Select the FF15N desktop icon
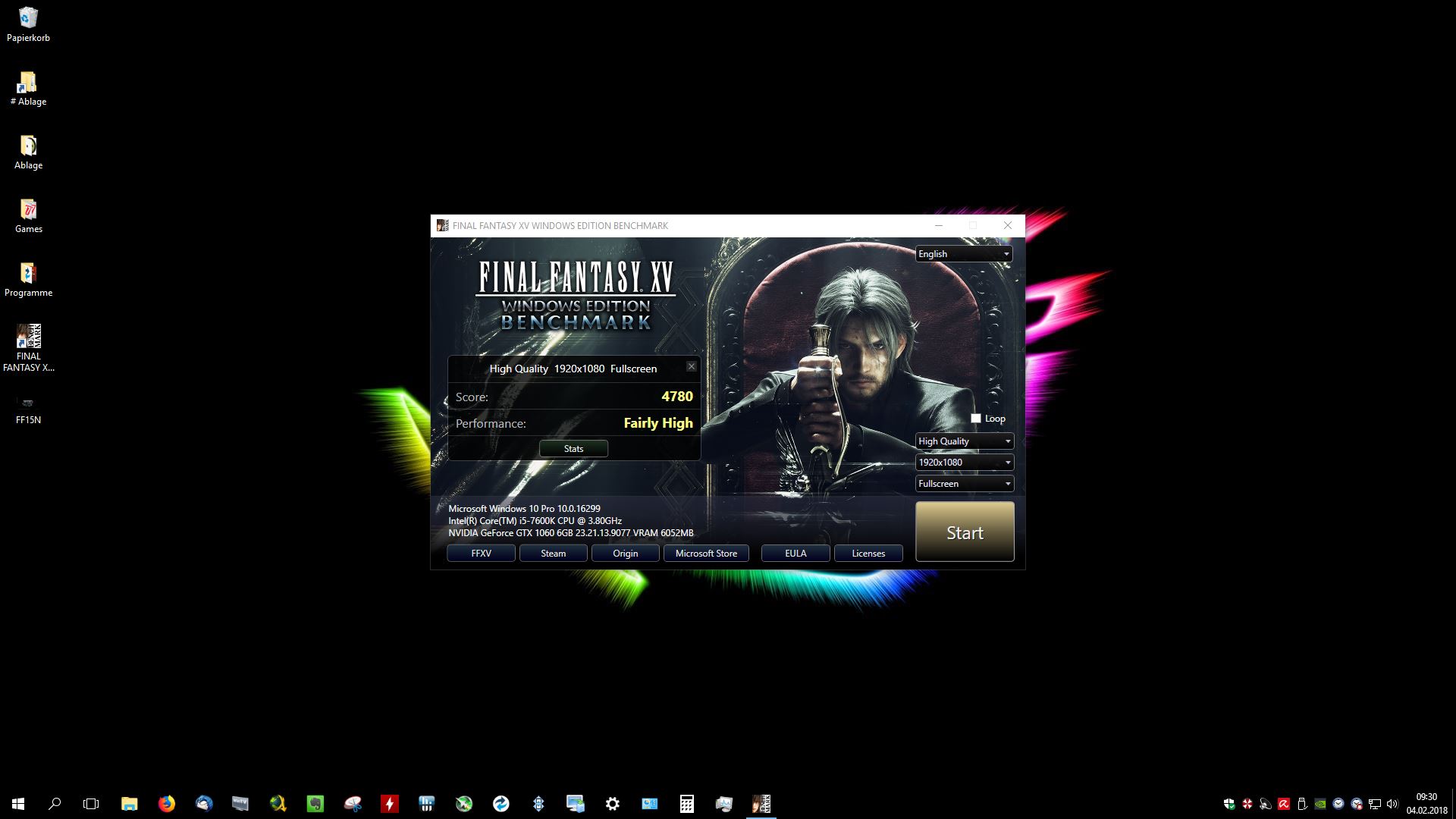The image size is (1456, 819). pos(28,409)
